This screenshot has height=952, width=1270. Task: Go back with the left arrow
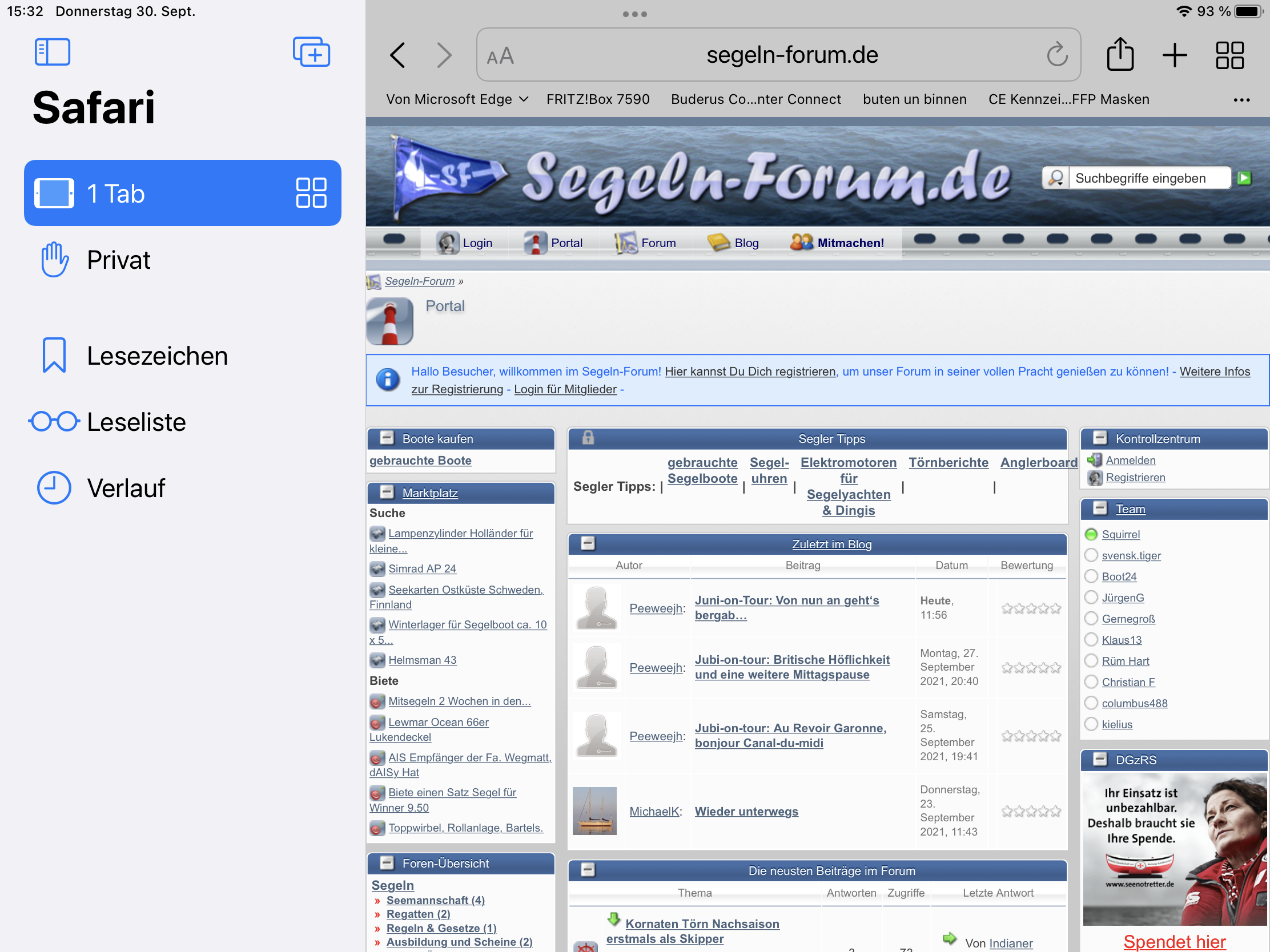tap(397, 55)
